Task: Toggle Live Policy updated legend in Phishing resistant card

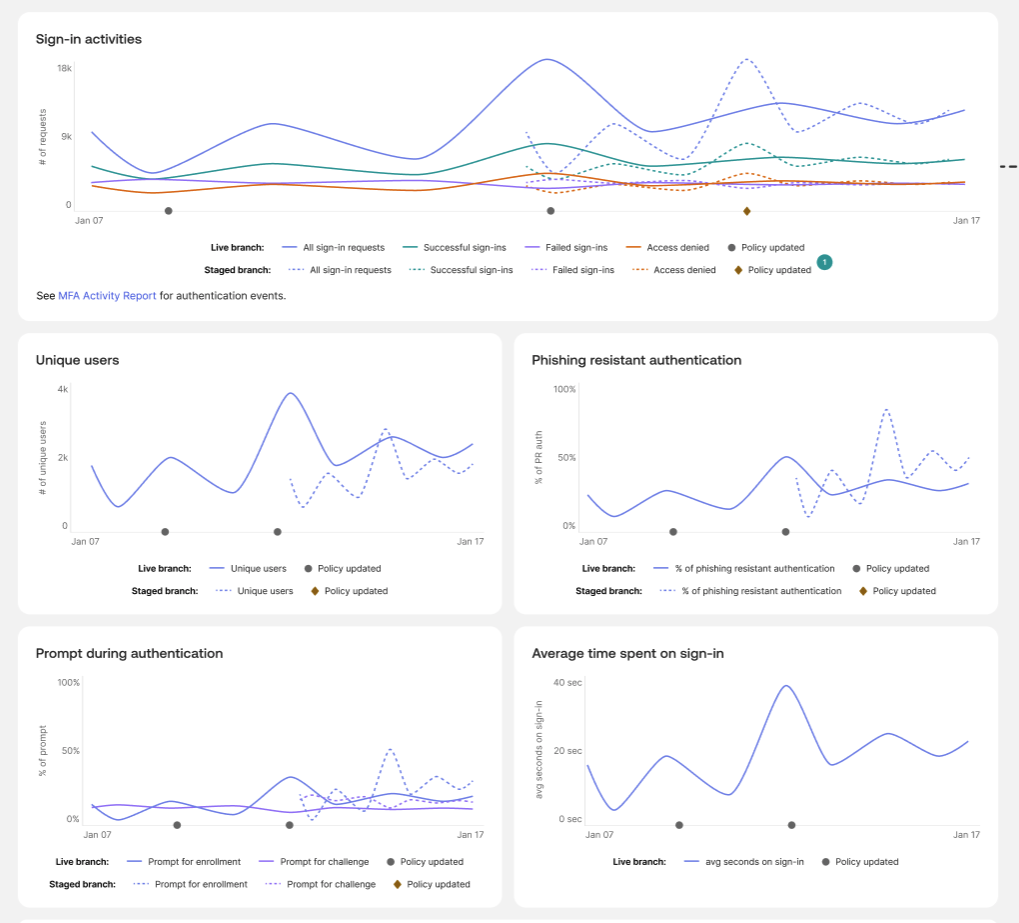Action: (x=891, y=569)
